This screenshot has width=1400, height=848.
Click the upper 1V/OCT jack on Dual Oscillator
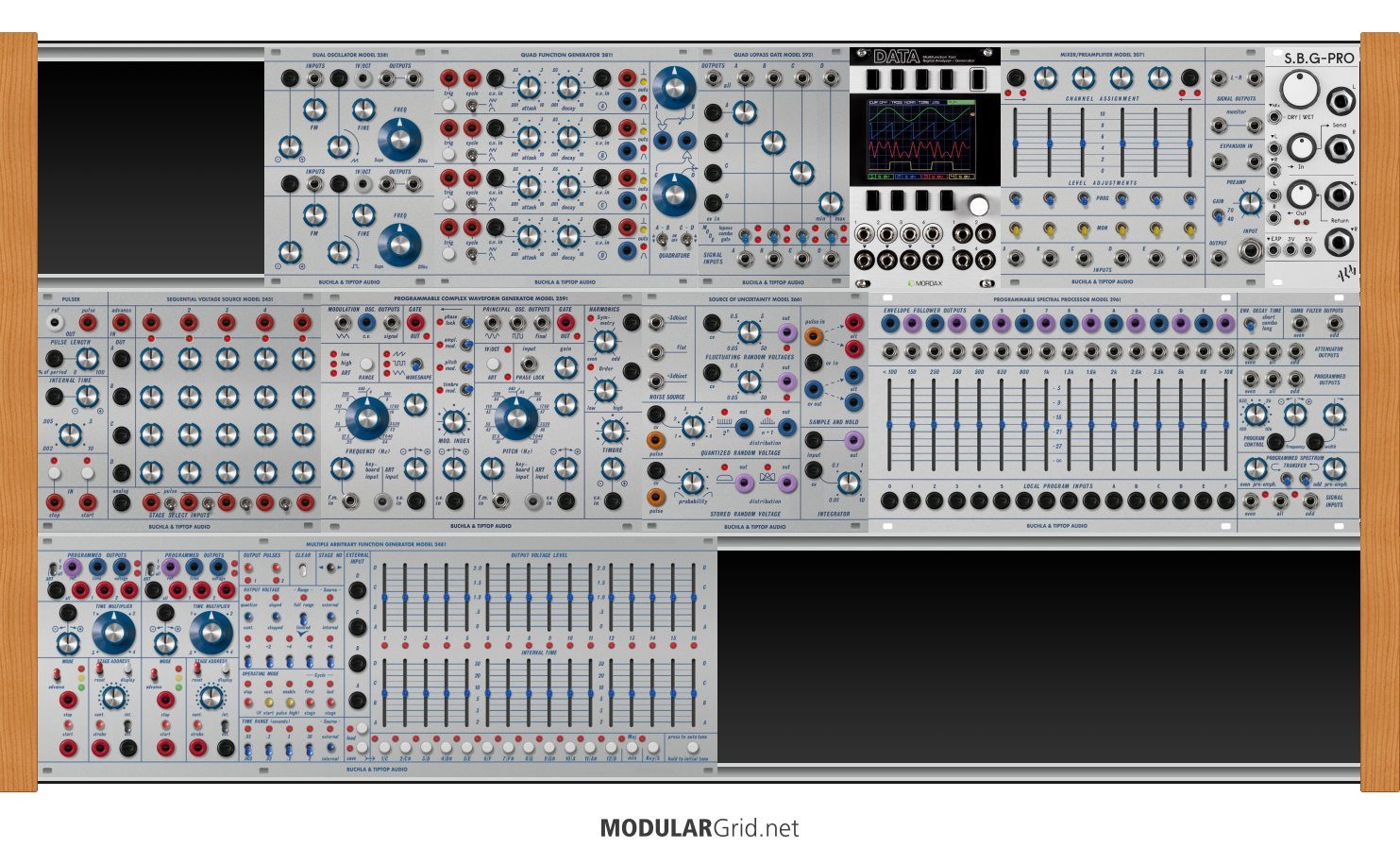(363, 80)
